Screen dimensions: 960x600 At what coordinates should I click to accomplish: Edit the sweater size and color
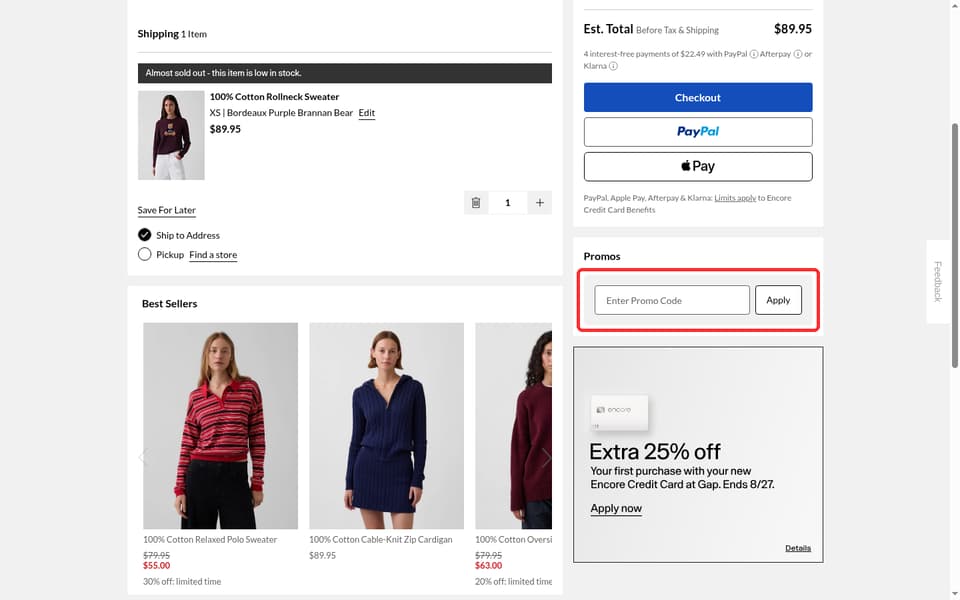pyautogui.click(x=367, y=113)
